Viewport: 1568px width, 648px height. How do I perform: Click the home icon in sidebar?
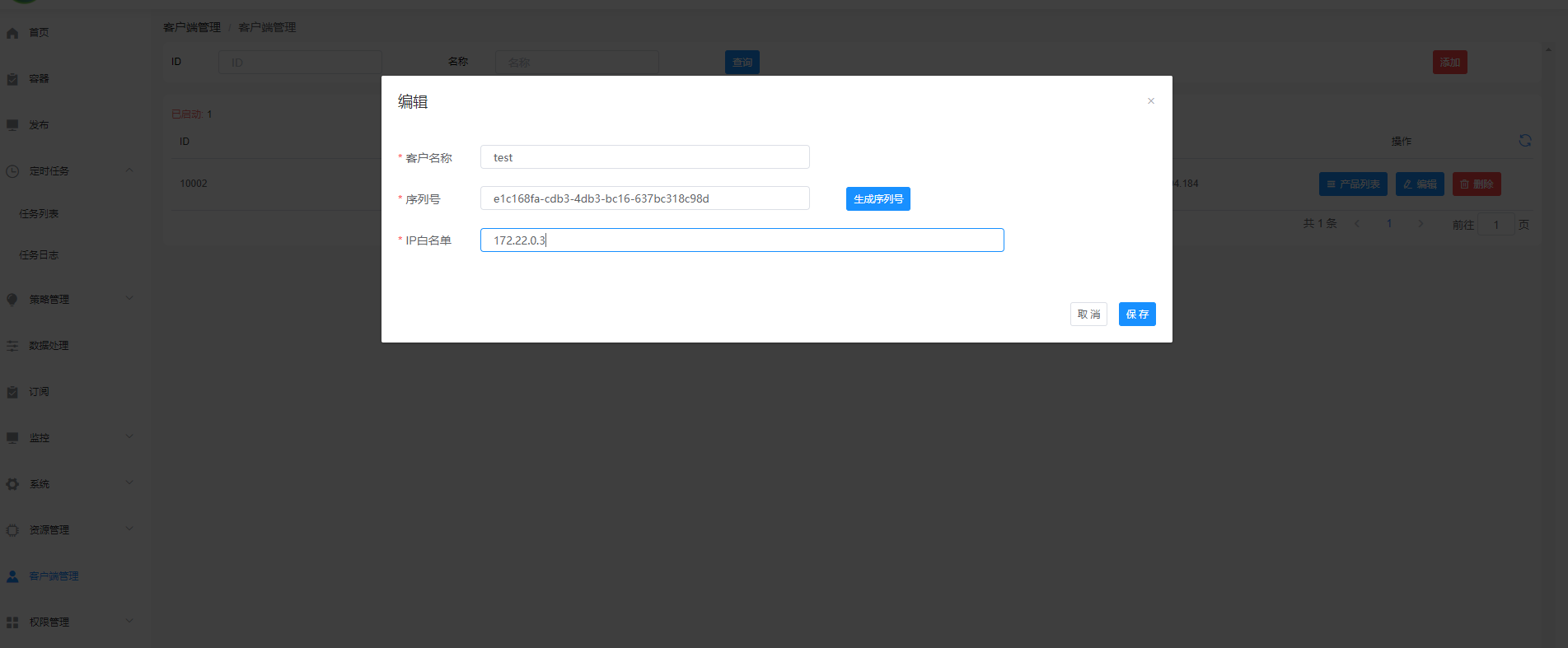pos(12,33)
